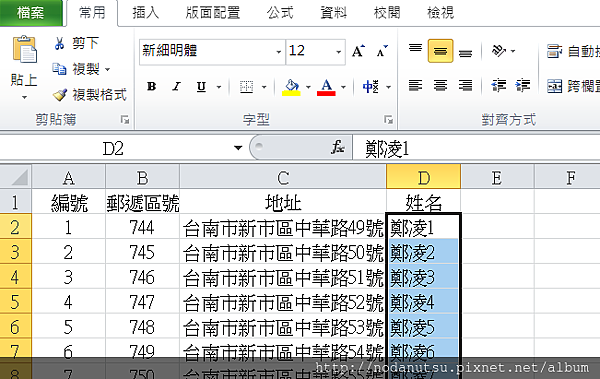Open the font size dropdown
Screen dimensions: 600x379
339,52
